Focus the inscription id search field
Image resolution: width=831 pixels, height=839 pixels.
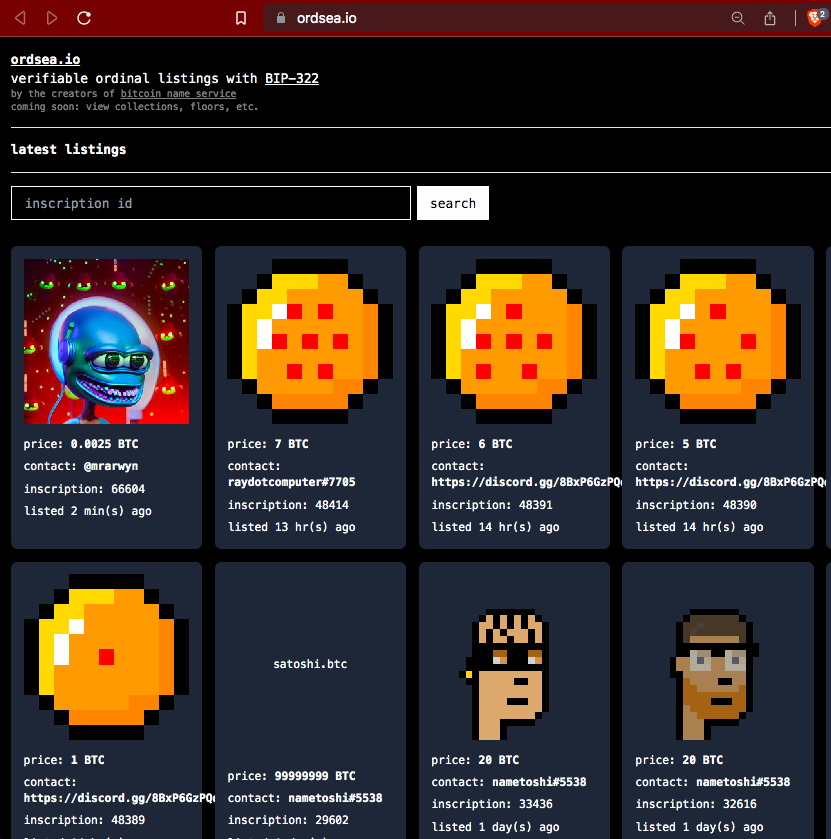211,203
